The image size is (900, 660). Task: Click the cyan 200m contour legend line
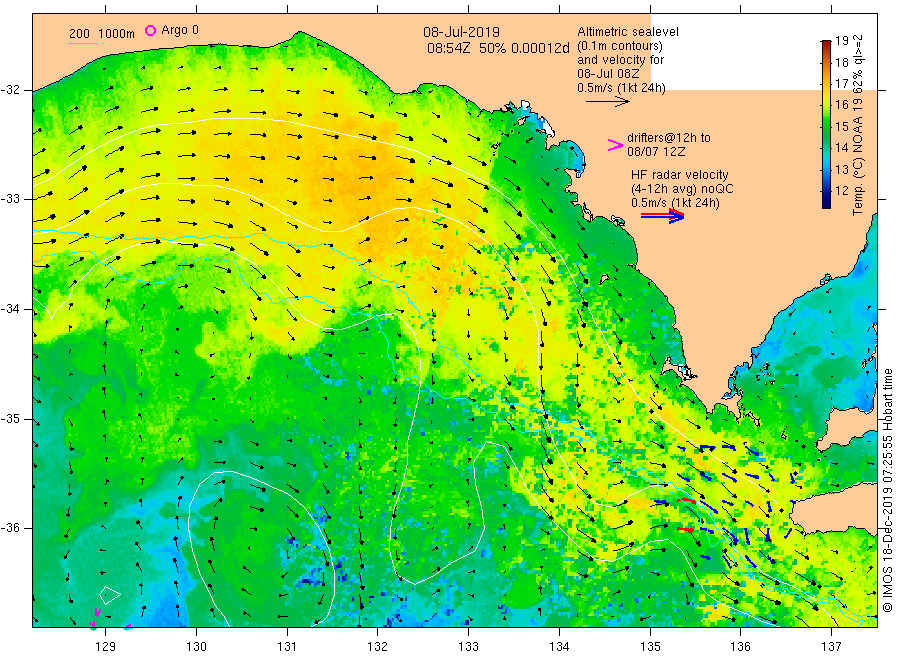83,43
